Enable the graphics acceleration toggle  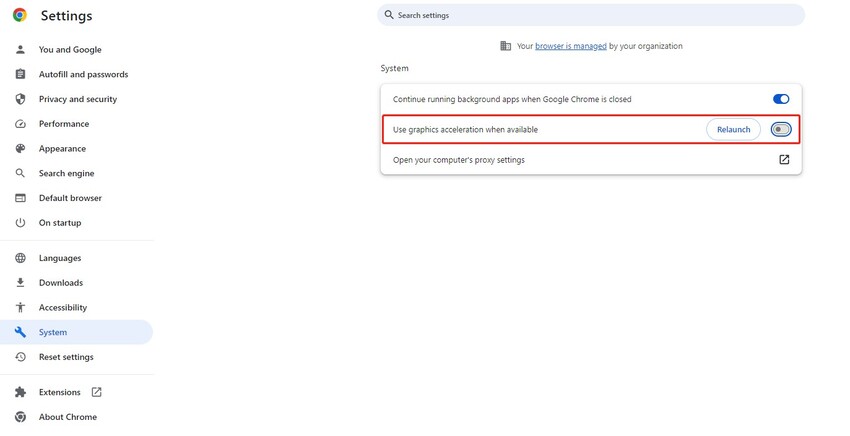tap(781, 130)
